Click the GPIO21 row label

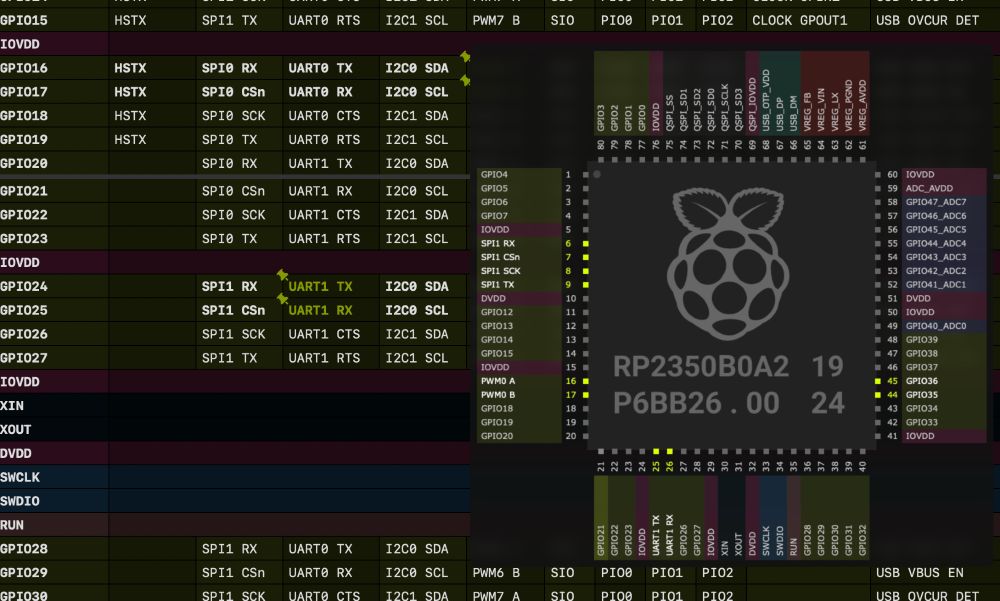24,191
